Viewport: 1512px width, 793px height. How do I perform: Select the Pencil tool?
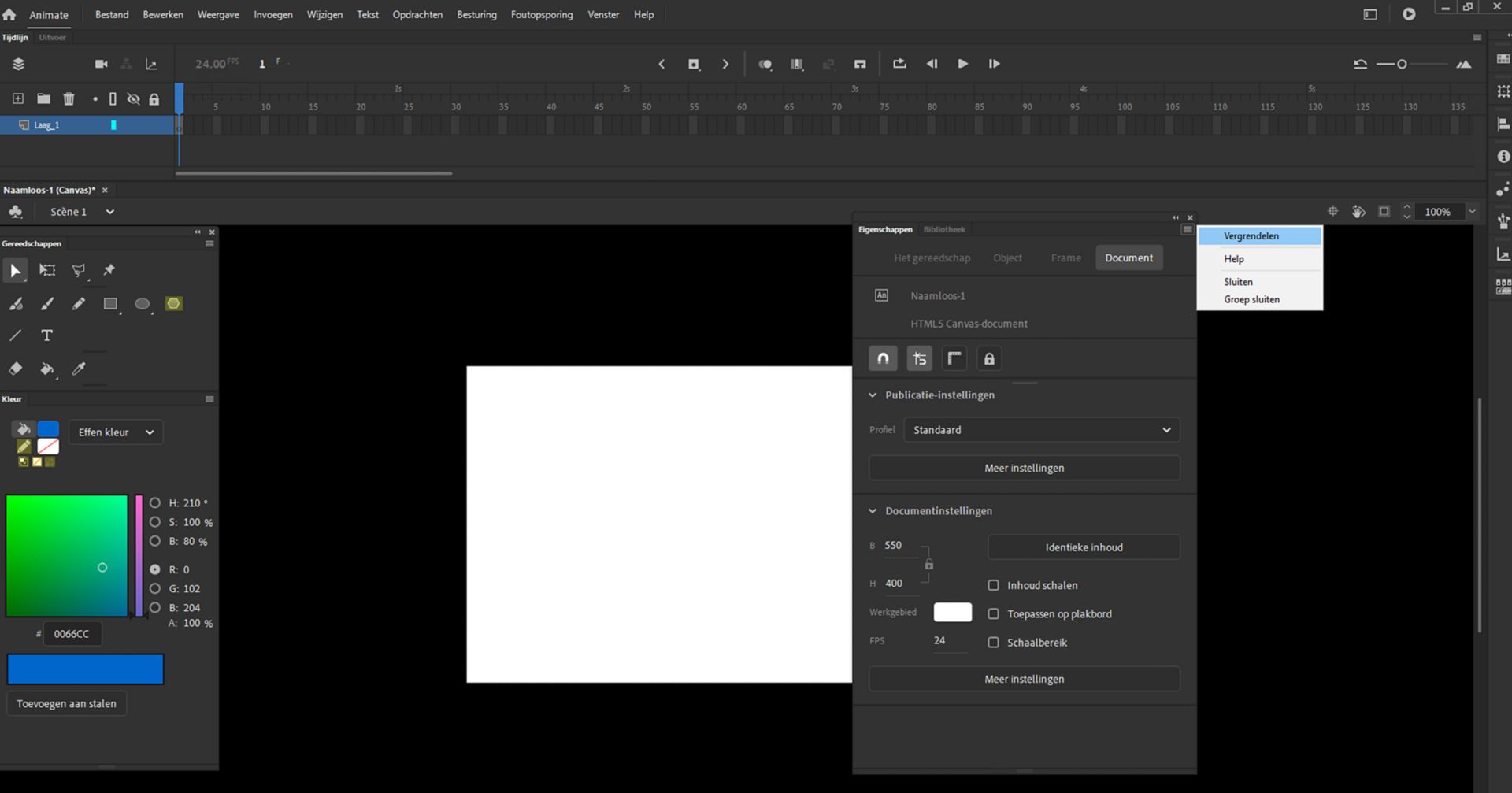[79, 304]
